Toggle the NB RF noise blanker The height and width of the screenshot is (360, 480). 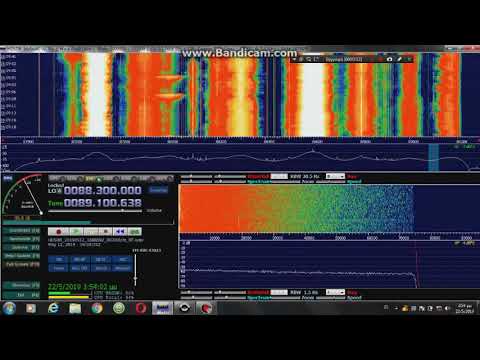80,260
